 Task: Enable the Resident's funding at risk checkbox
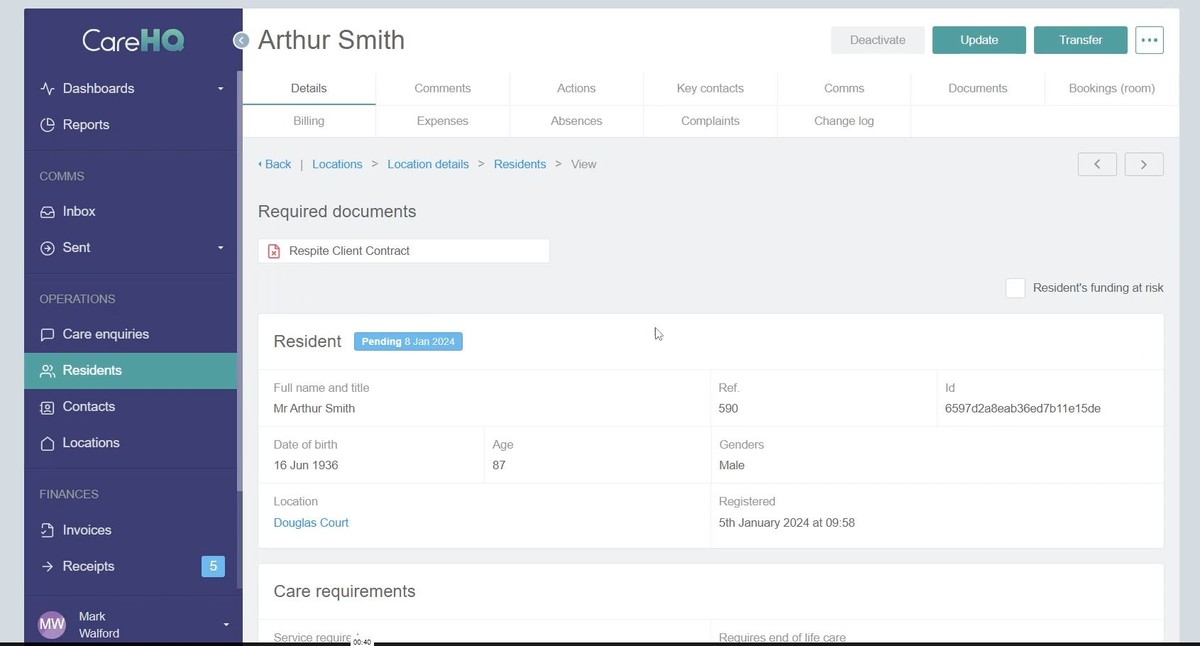(x=1015, y=288)
